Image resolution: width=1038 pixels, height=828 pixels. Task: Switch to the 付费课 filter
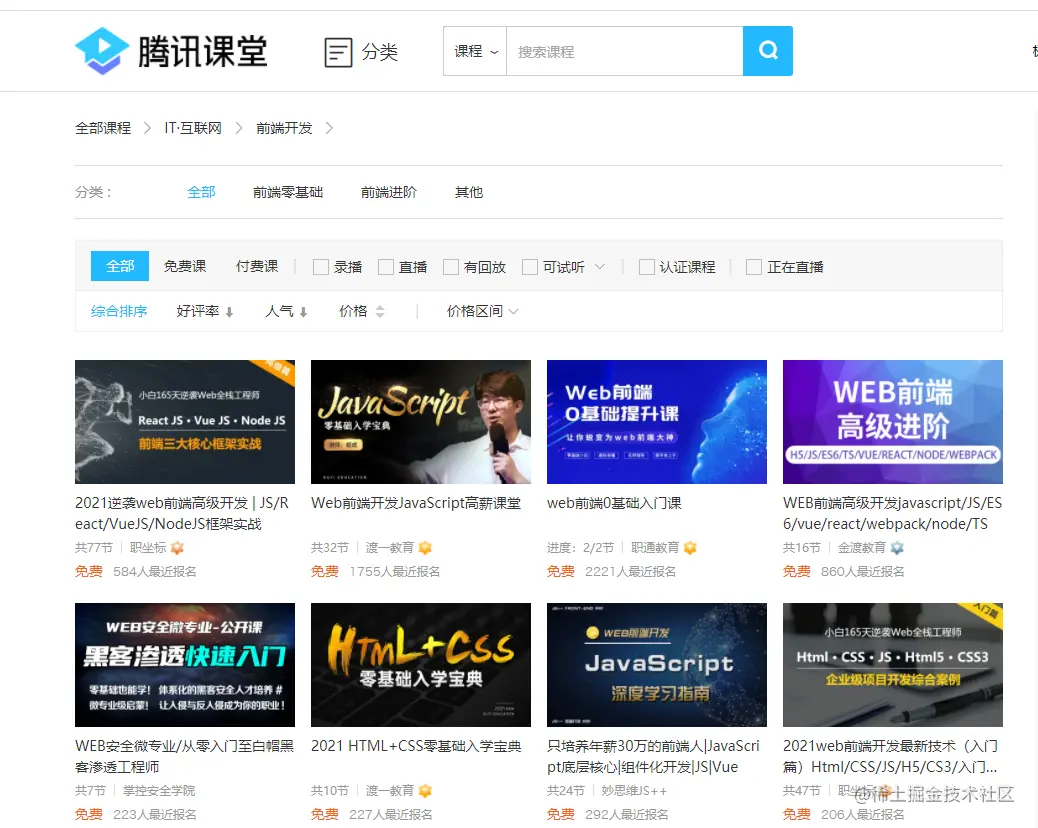tap(257, 266)
